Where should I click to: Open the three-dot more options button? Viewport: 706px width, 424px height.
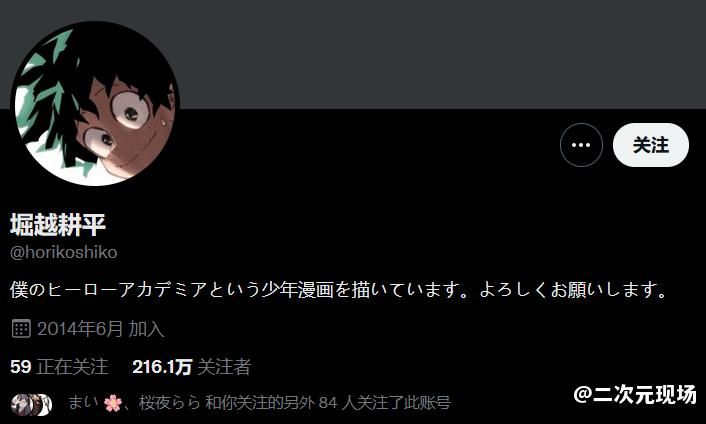click(x=581, y=145)
